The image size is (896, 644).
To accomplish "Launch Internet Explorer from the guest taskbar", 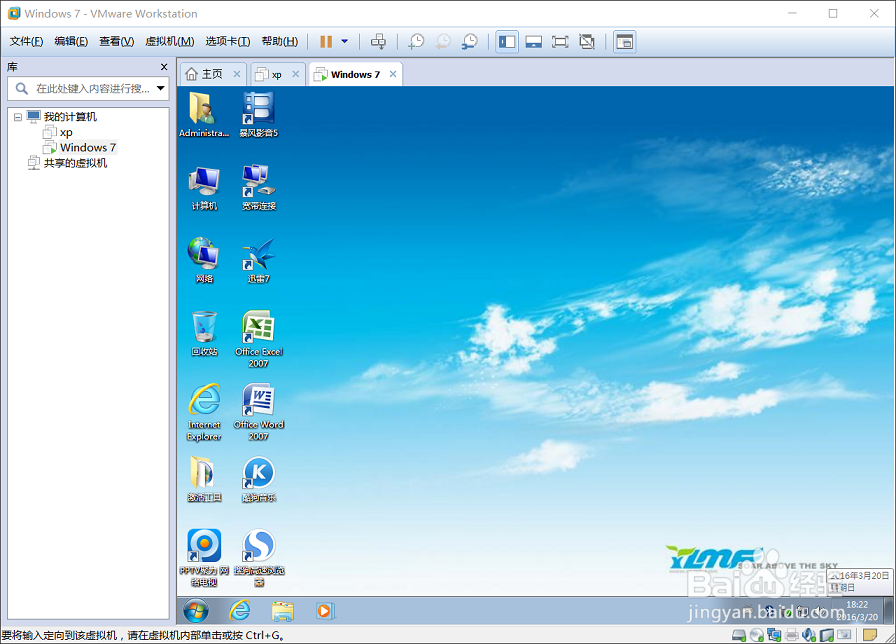I will [x=239, y=611].
